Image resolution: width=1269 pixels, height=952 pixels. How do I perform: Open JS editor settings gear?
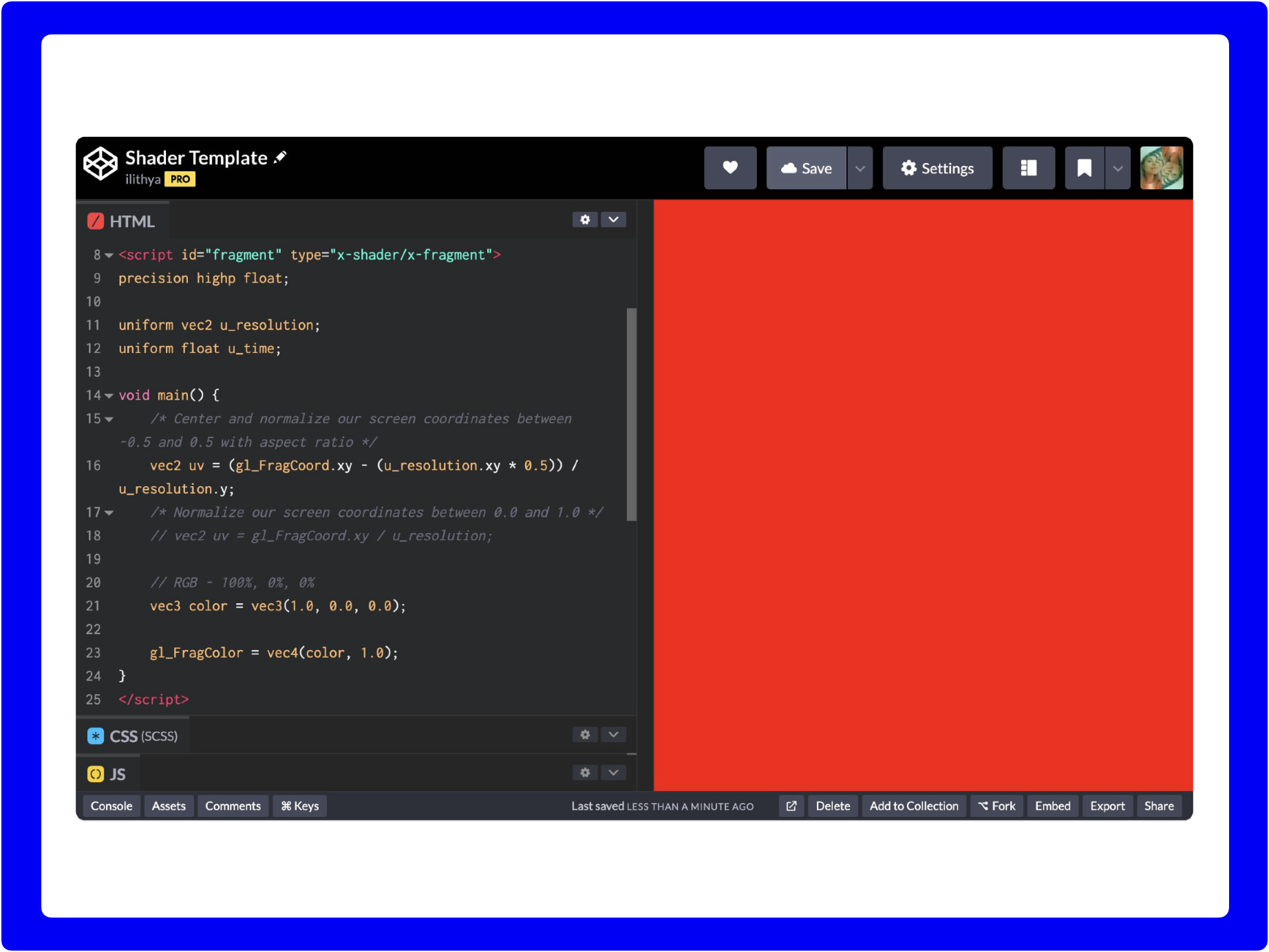click(x=585, y=772)
